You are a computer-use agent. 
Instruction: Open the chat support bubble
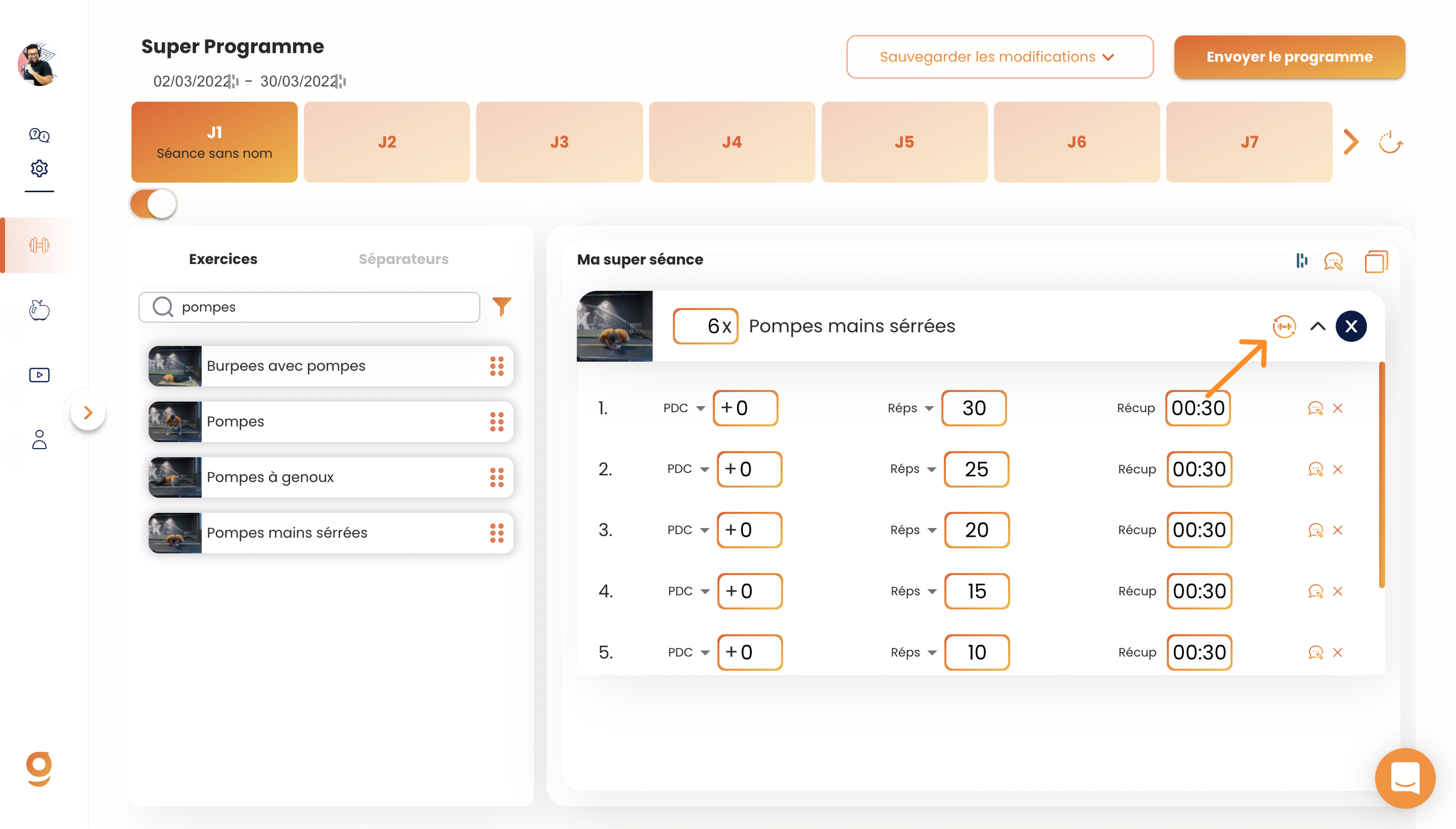coord(1404,778)
